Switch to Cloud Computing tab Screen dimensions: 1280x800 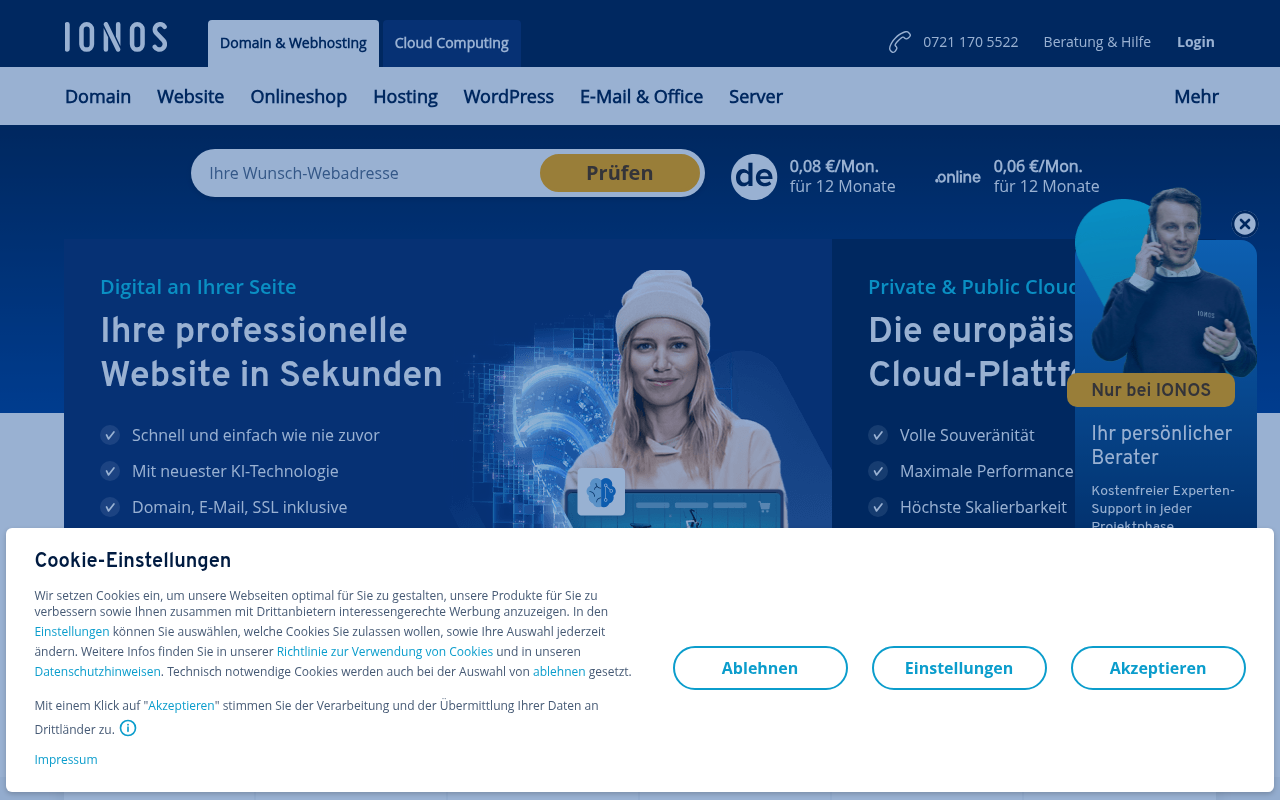[x=451, y=43]
